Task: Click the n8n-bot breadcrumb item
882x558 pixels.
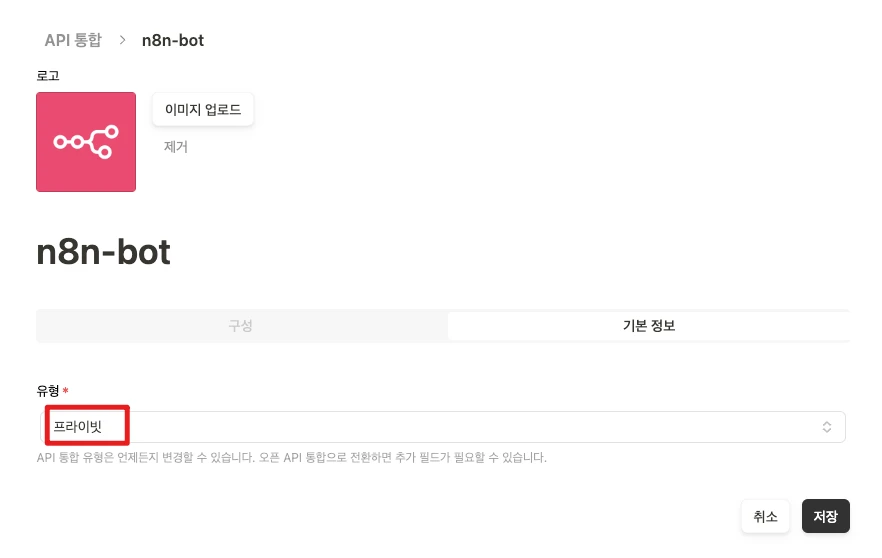Action: tap(173, 40)
